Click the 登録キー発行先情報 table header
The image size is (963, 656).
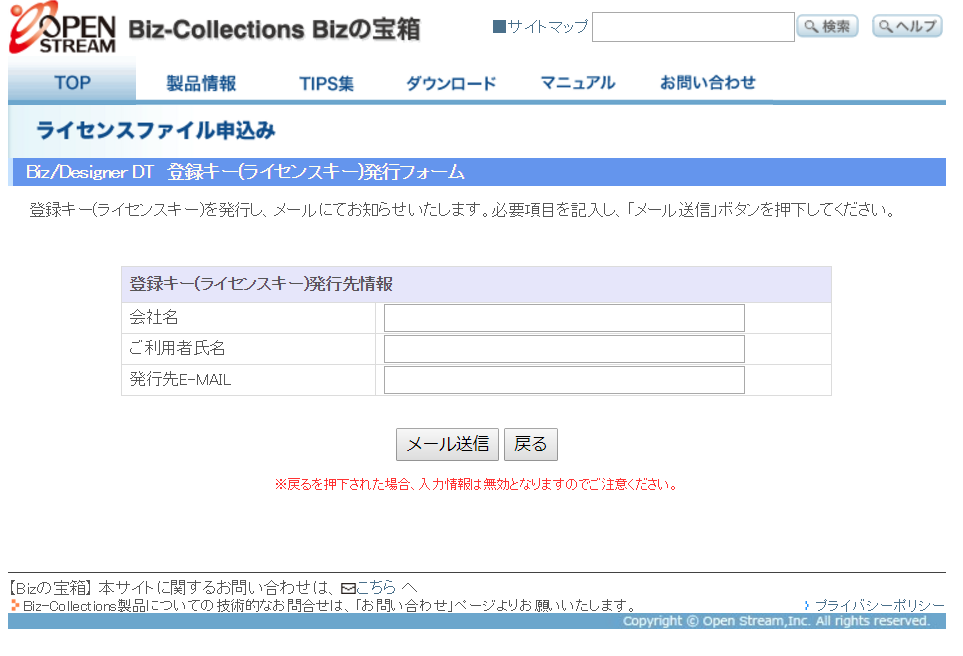(476, 284)
